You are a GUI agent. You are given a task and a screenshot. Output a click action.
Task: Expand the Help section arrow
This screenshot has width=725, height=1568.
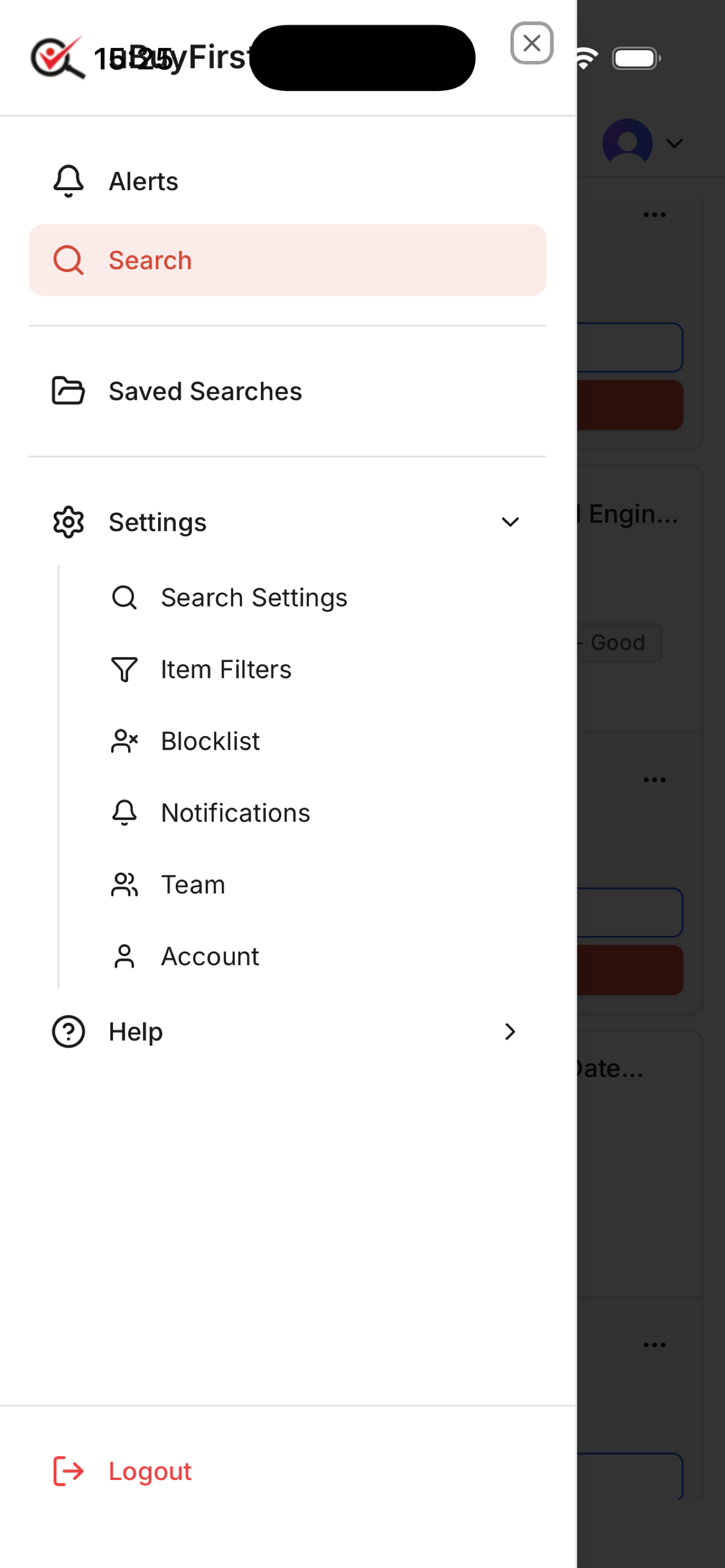(x=509, y=1032)
